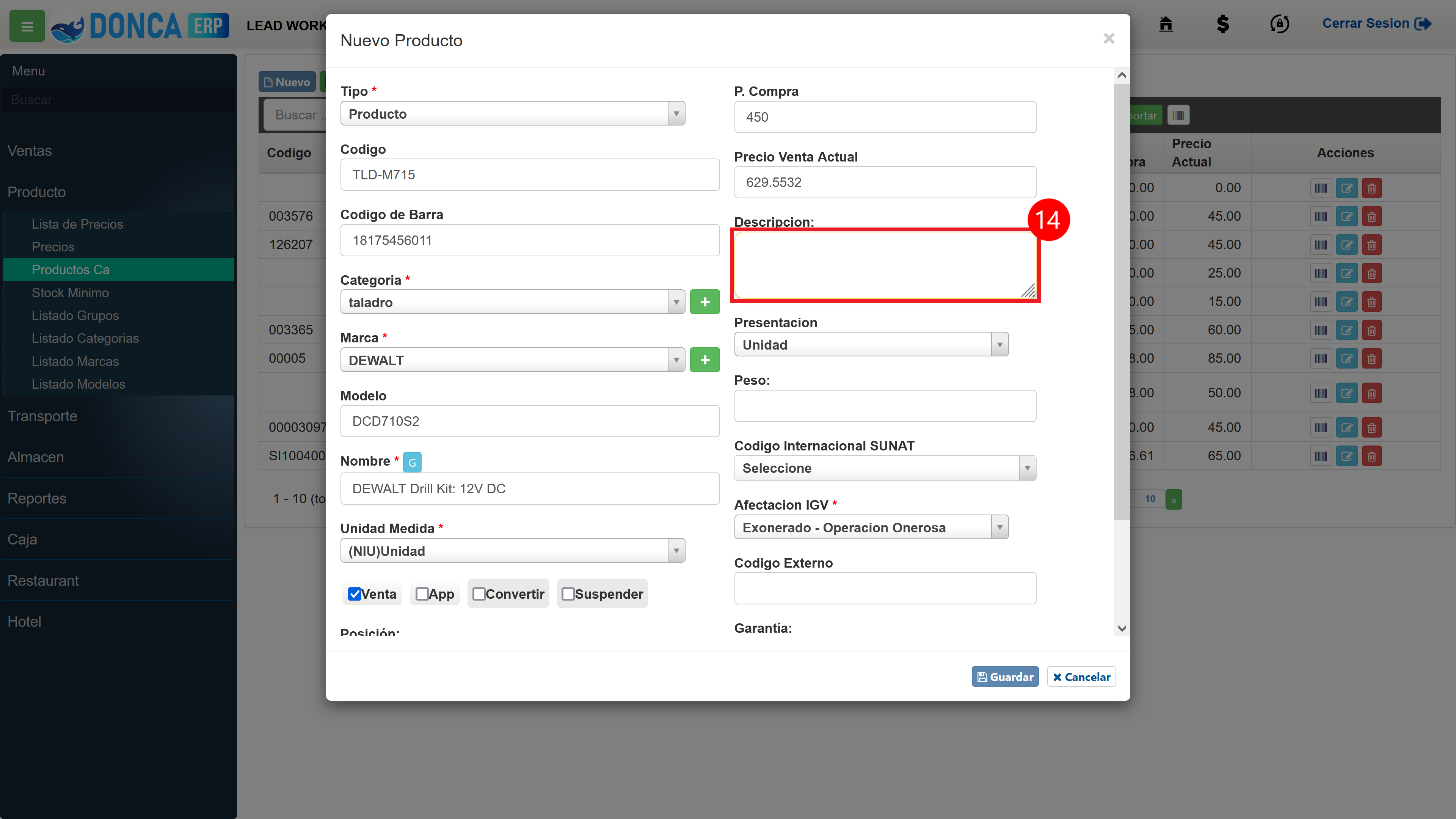This screenshot has width=1456, height=819.
Task: Click the G icon beside Nombre
Action: [412, 462]
